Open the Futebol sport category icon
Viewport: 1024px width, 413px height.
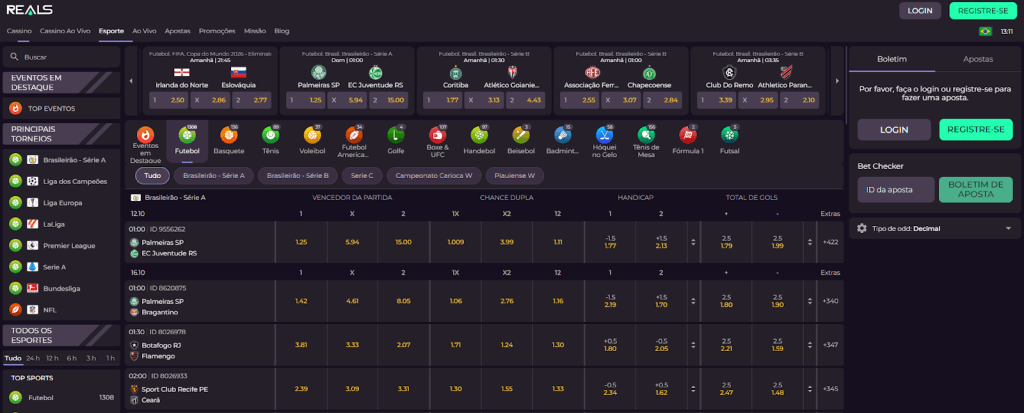pos(187,135)
